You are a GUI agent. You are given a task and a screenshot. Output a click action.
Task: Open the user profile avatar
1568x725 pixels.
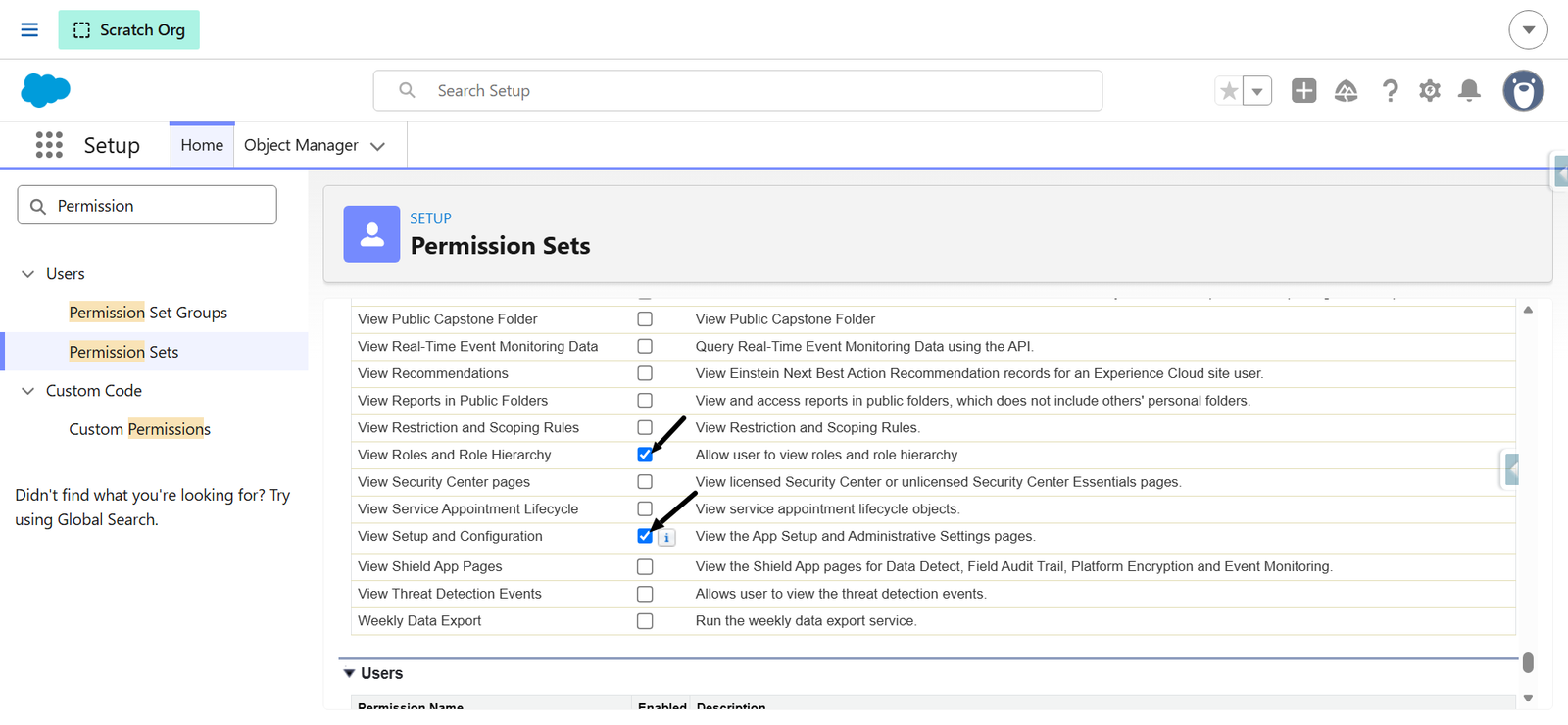tap(1523, 91)
